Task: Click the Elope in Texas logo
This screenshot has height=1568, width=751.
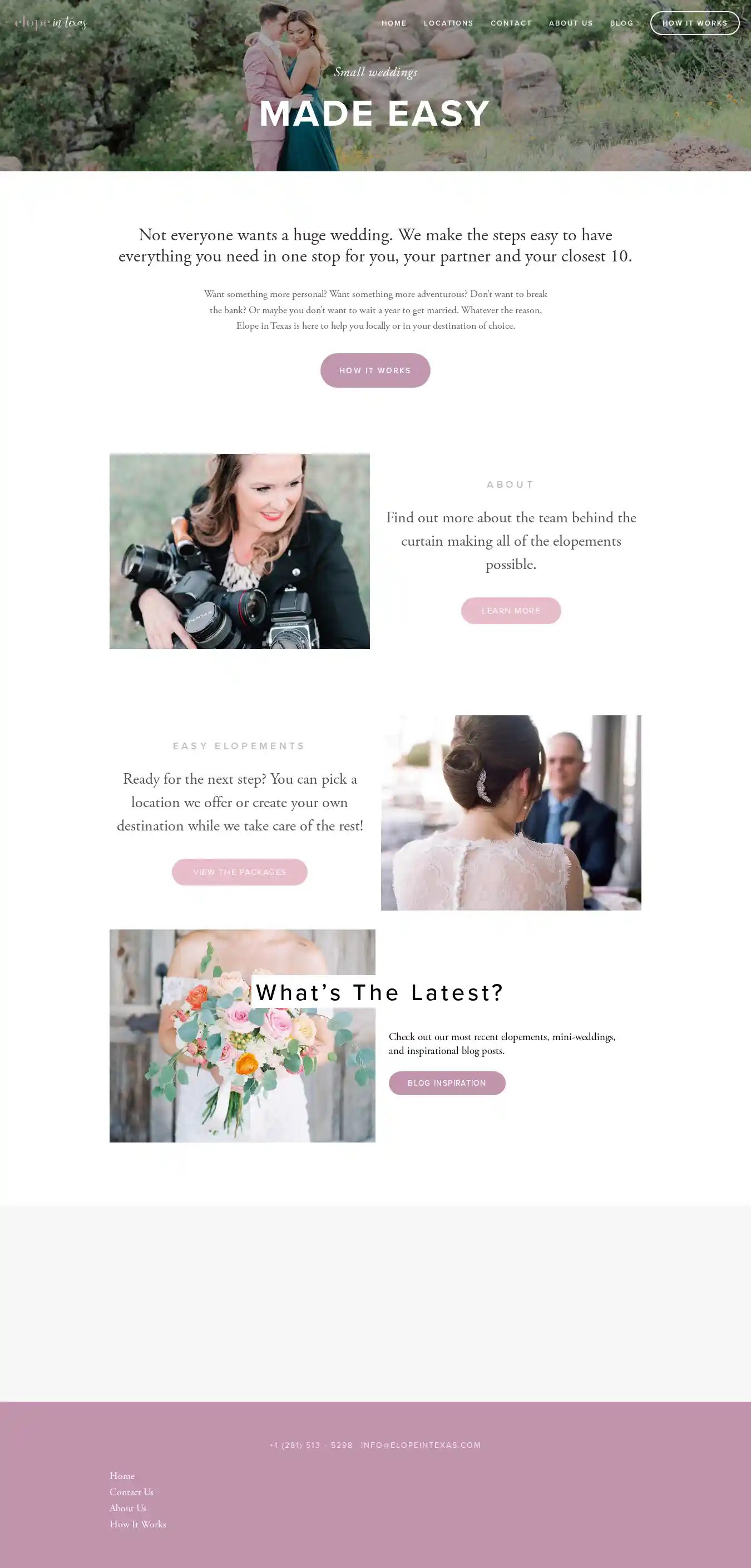Action: (x=51, y=22)
